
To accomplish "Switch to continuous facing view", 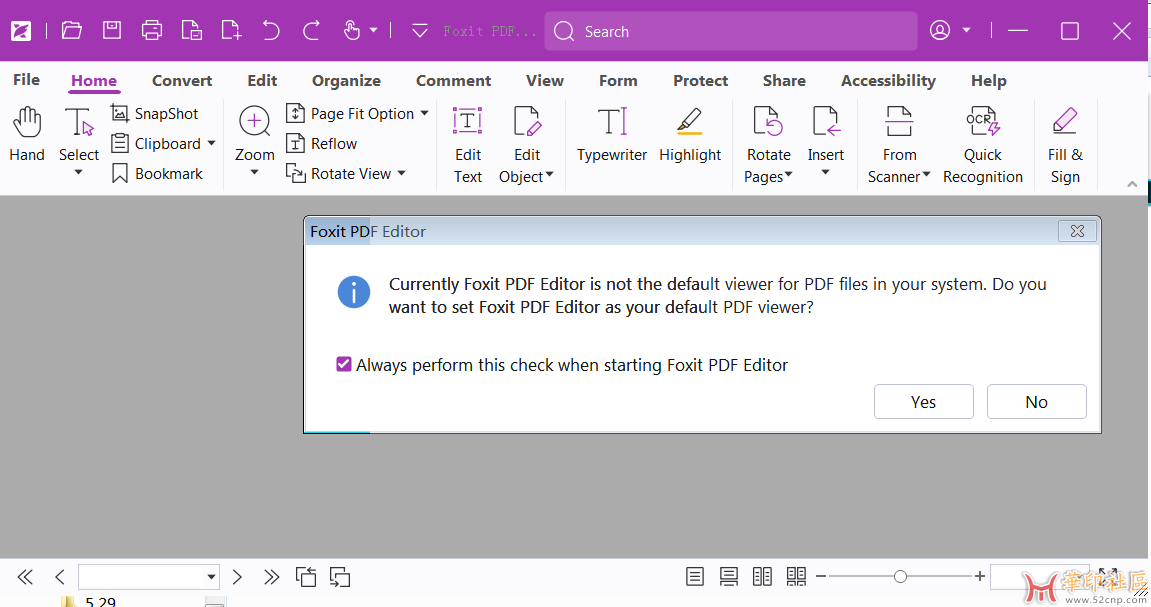I will point(796,577).
